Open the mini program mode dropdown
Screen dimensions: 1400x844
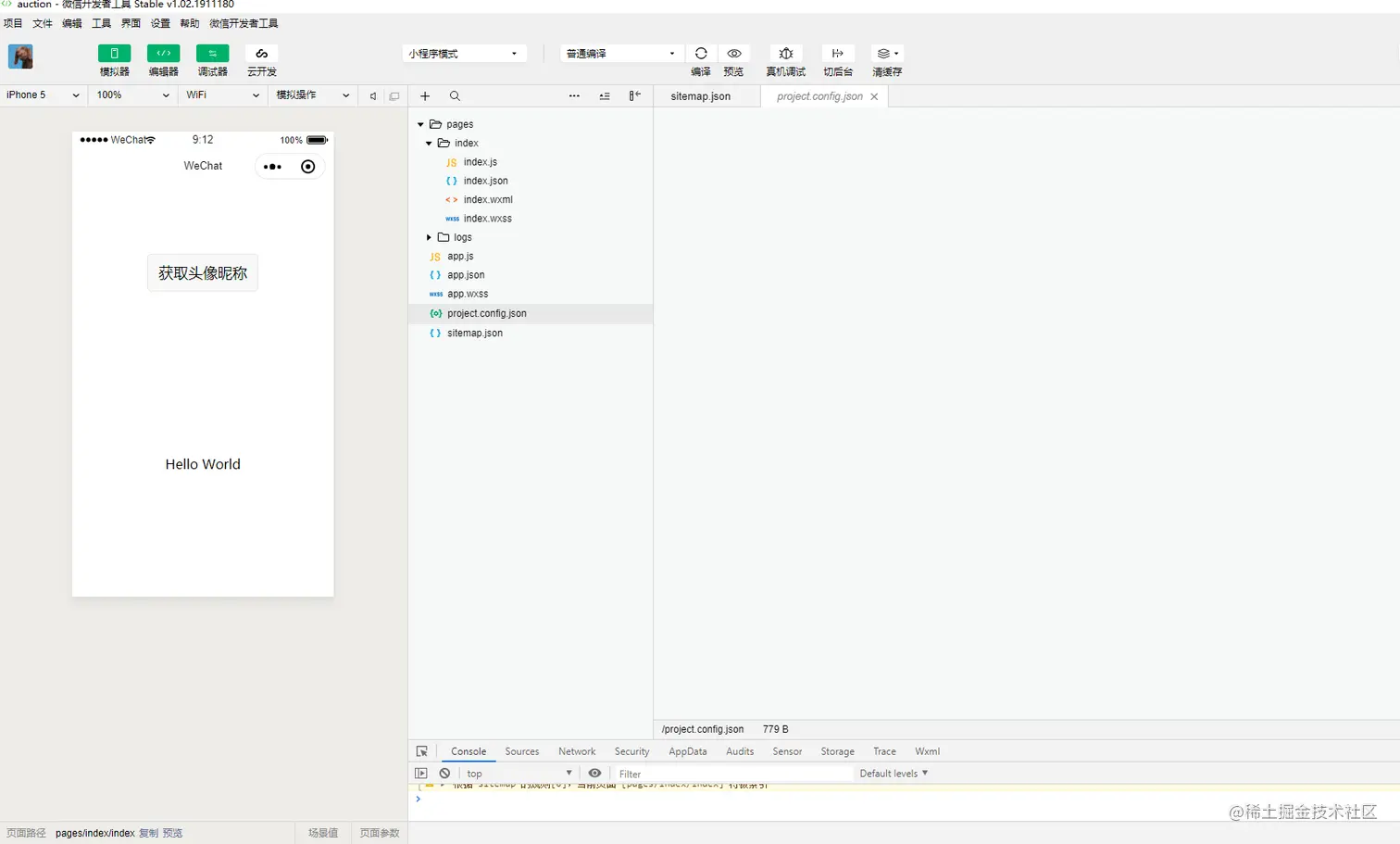pyautogui.click(x=464, y=54)
